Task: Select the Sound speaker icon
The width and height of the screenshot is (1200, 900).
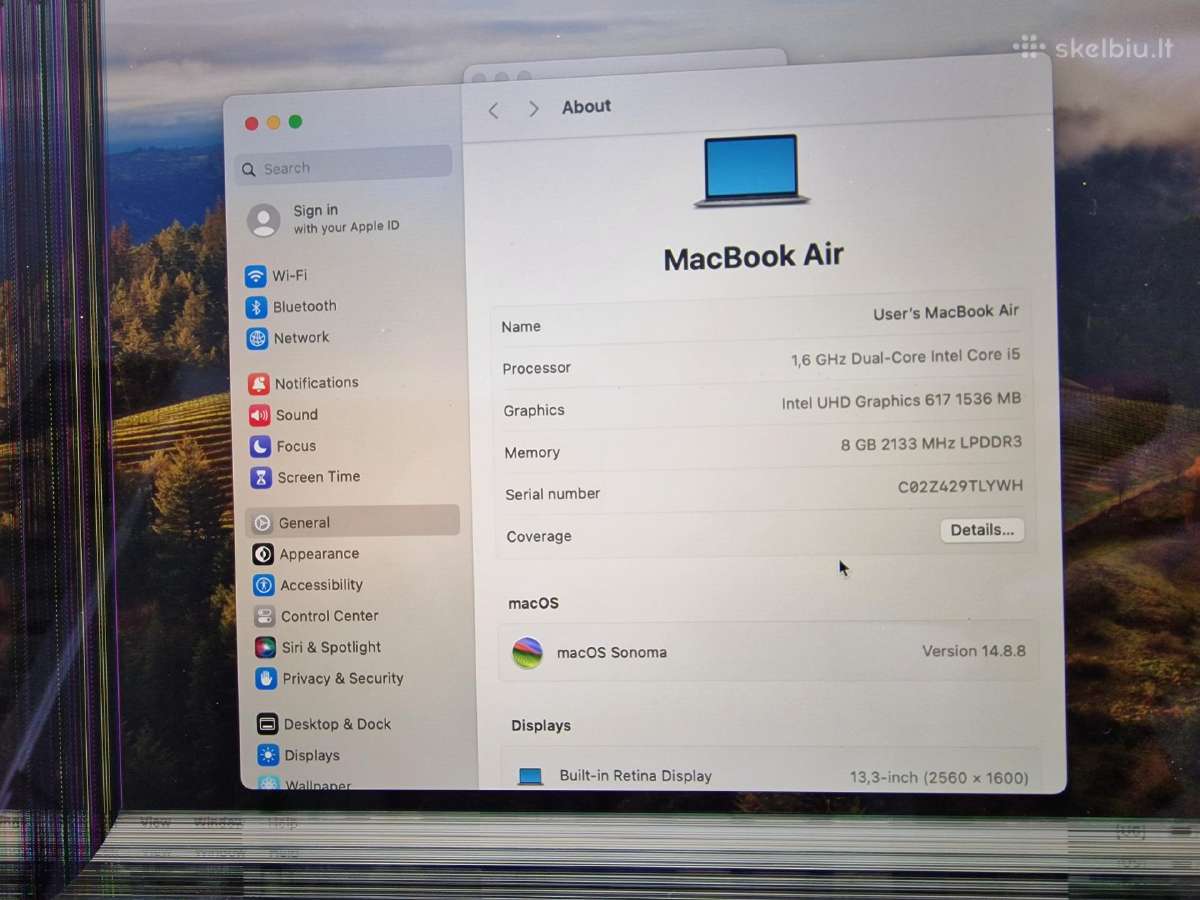Action: 260,415
